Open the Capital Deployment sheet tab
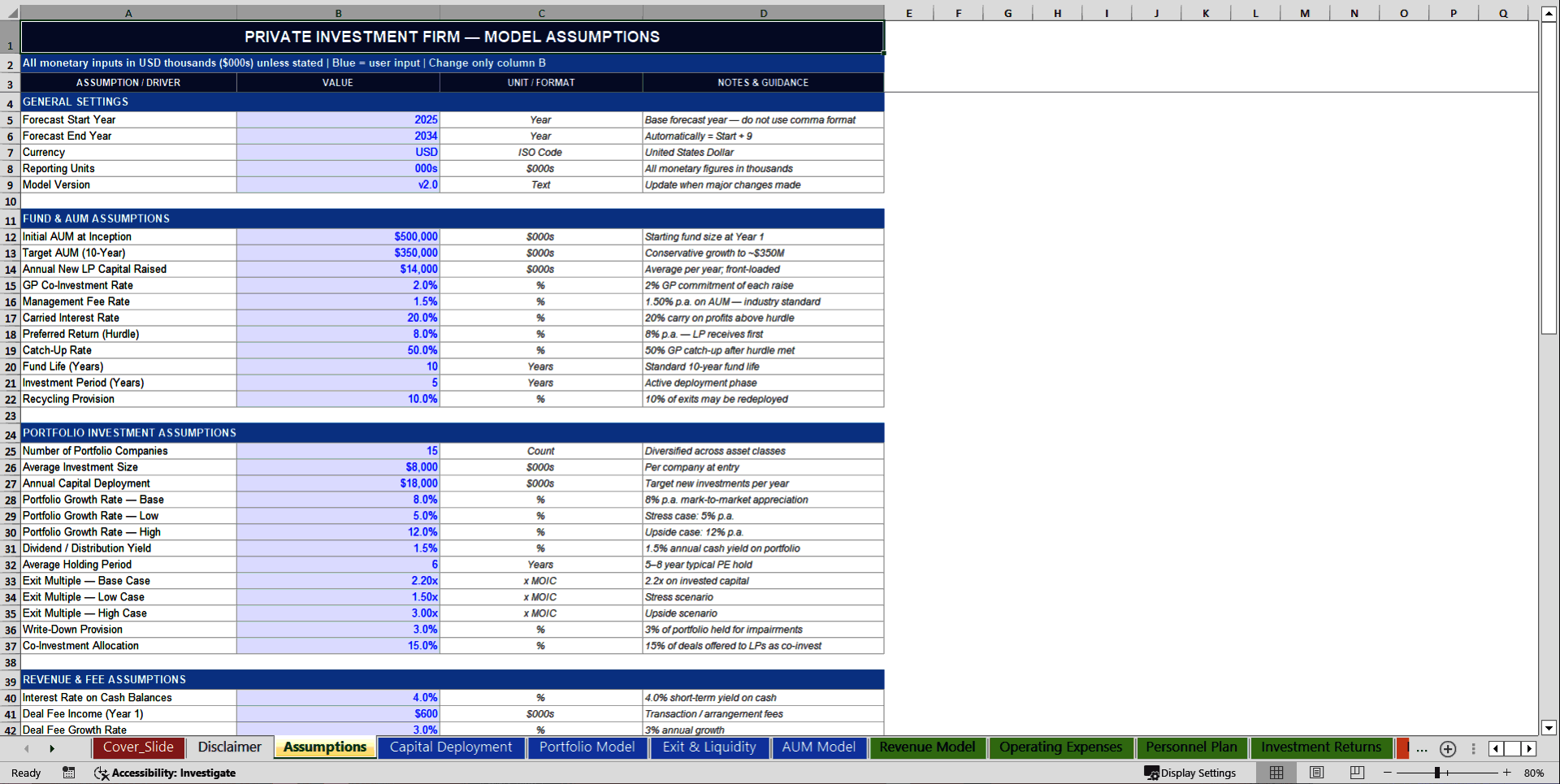1560x784 pixels. click(x=451, y=747)
